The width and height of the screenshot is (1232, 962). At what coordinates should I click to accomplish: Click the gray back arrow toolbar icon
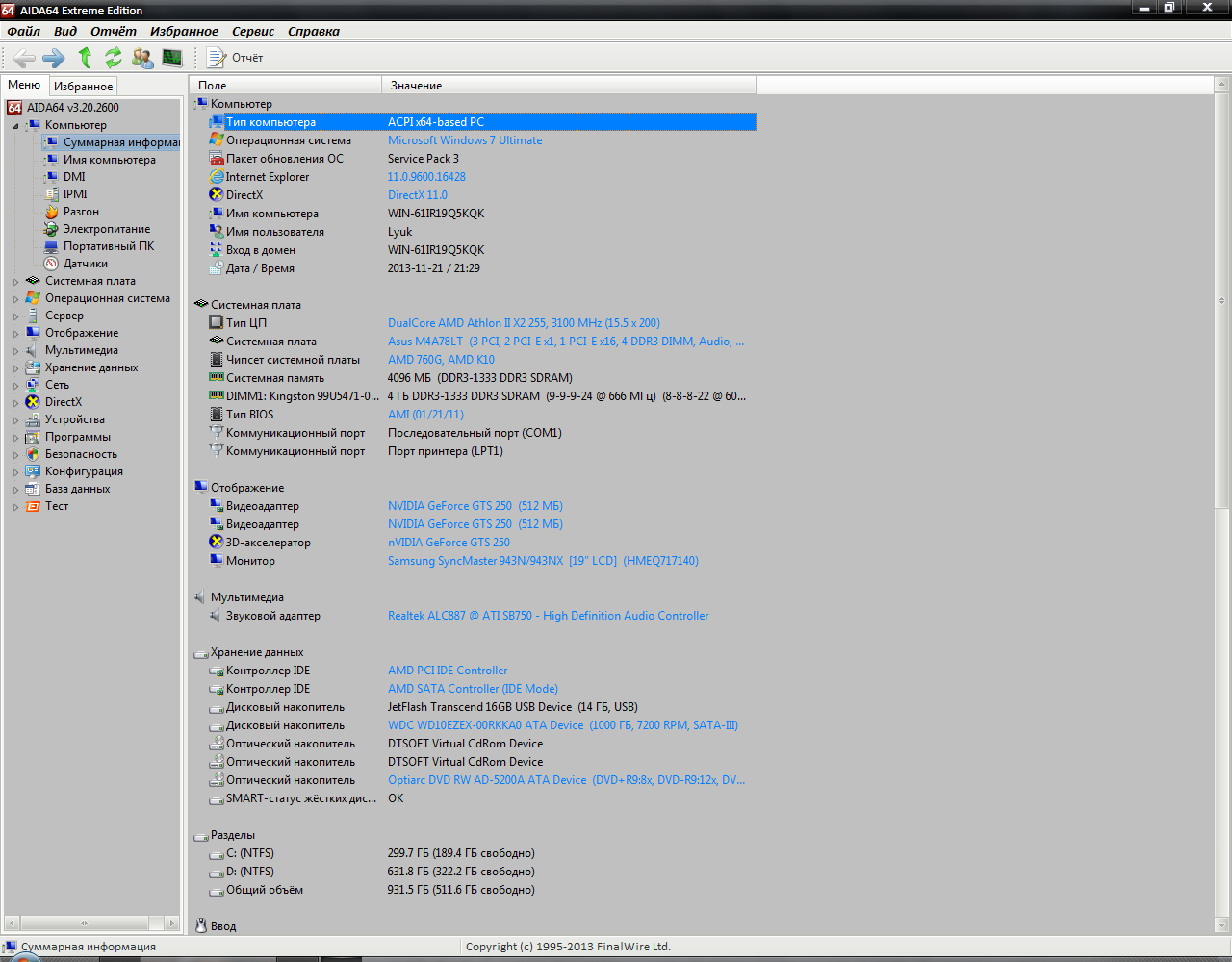click(x=24, y=58)
